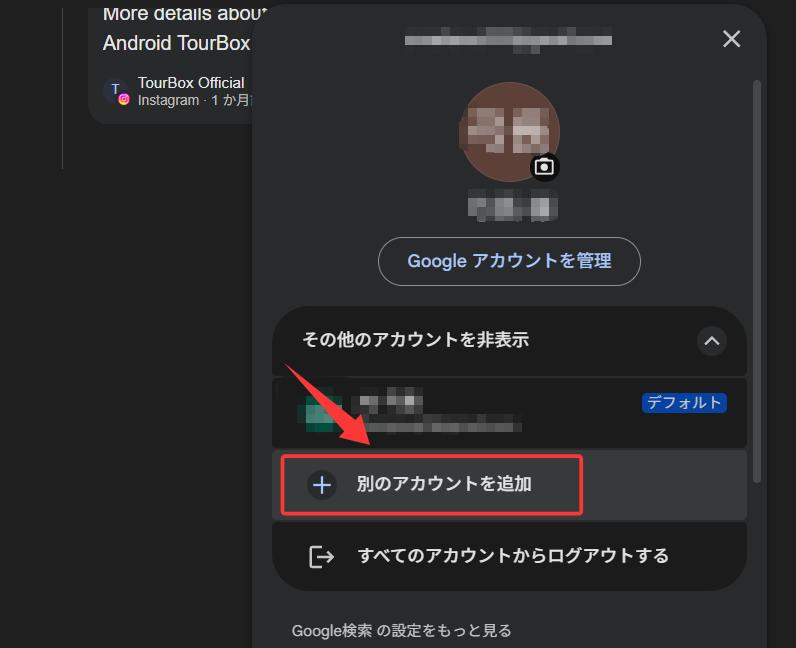Click the plus icon to add account
The height and width of the screenshot is (648, 796).
[x=322, y=485]
